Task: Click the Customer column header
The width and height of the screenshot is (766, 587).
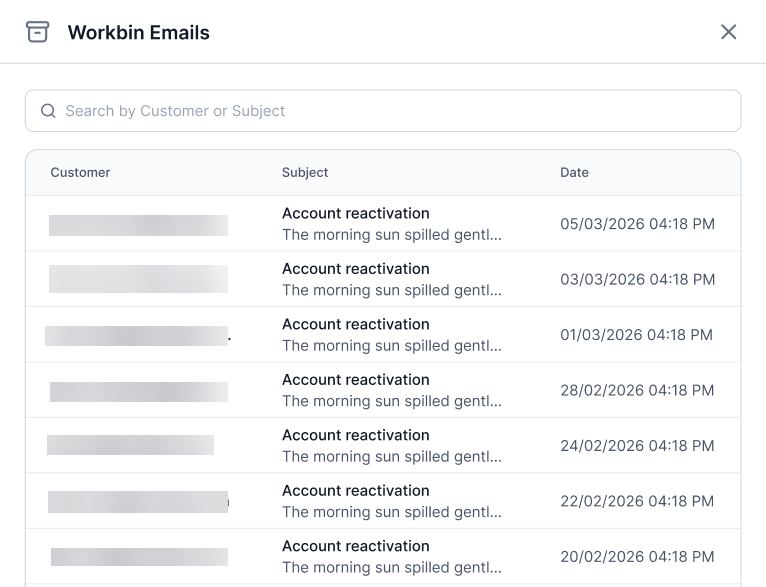Action: click(x=80, y=172)
